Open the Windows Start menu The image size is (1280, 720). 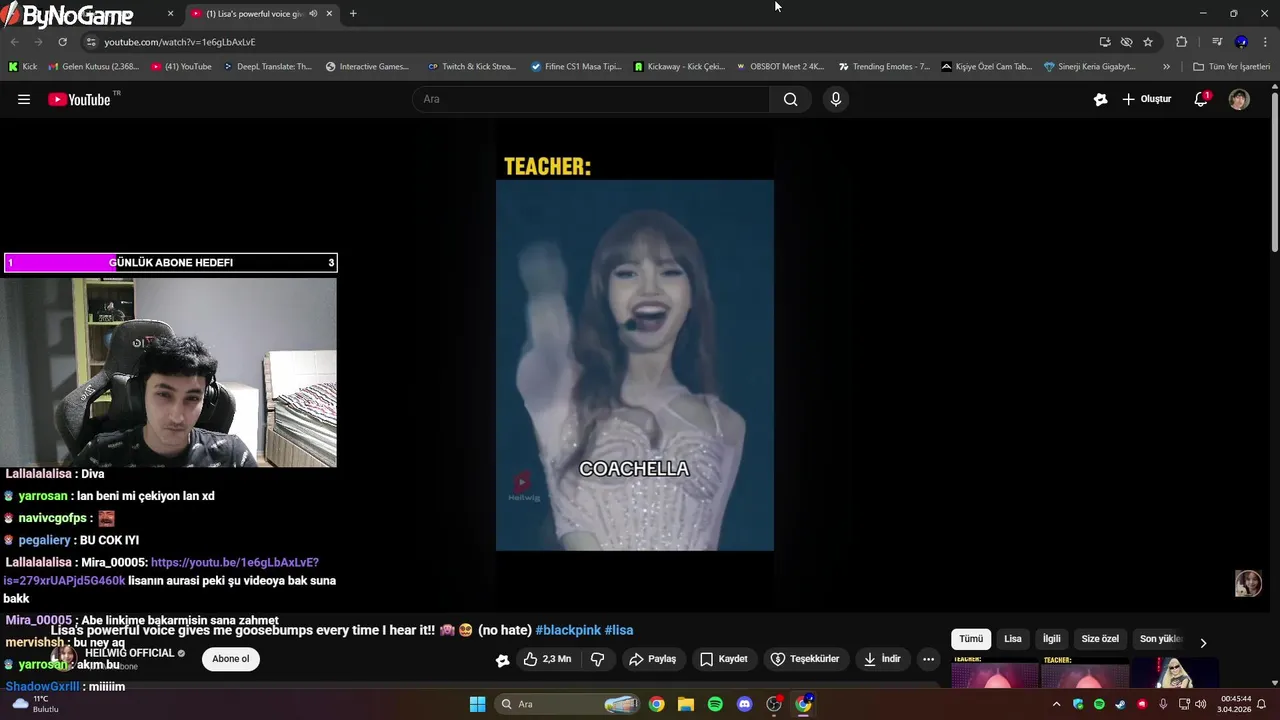[x=477, y=704]
